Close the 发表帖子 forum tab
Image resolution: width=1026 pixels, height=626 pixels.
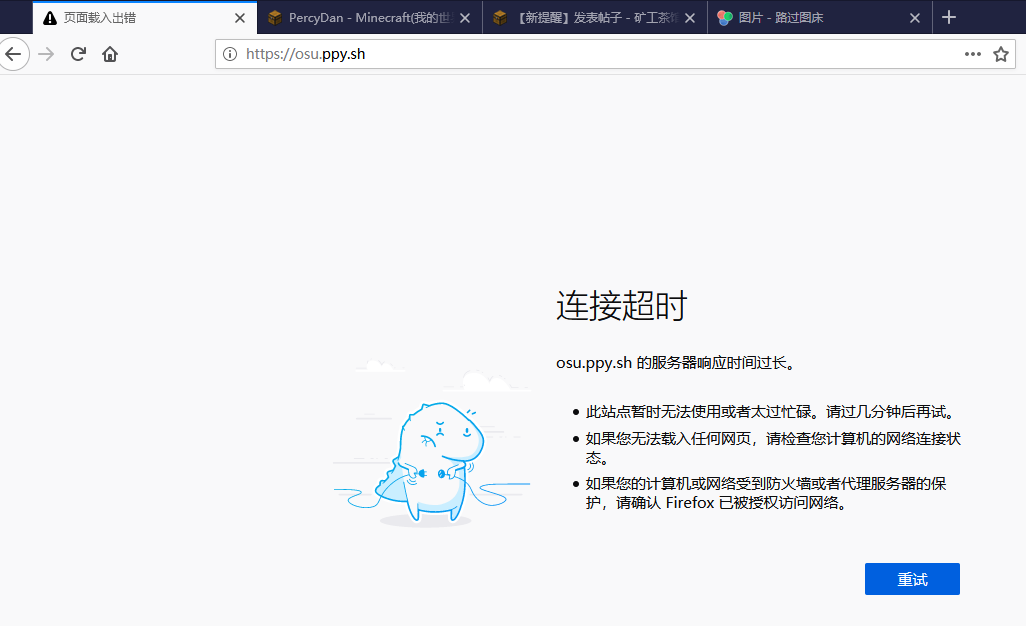pos(690,18)
